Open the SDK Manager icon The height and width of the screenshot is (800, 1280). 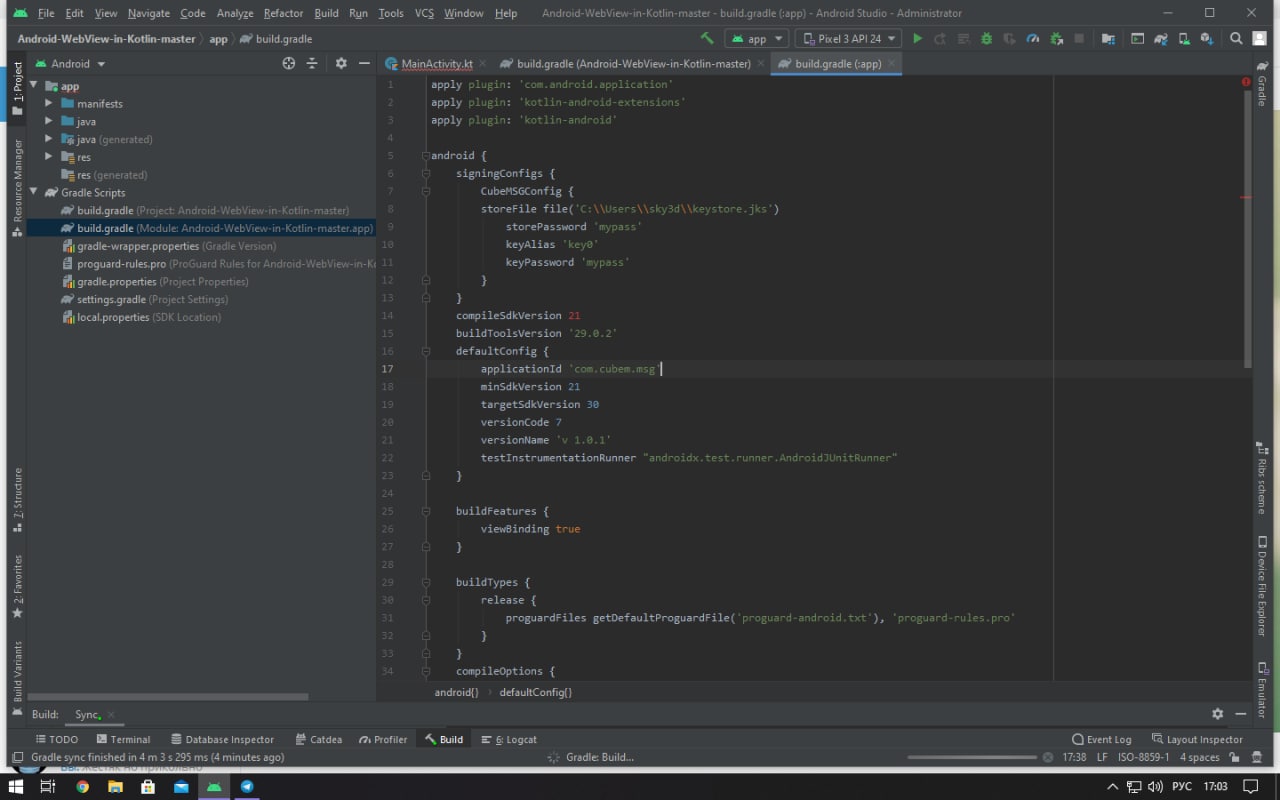pyautogui.click(x=1207, y=39)
